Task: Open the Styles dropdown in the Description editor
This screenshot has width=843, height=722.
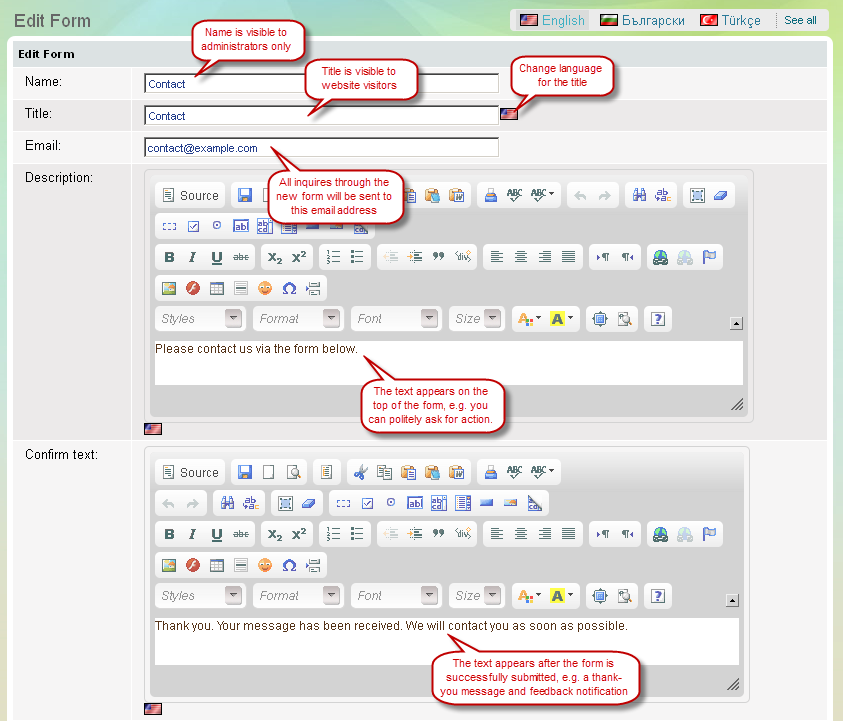Action: (200, 319)
